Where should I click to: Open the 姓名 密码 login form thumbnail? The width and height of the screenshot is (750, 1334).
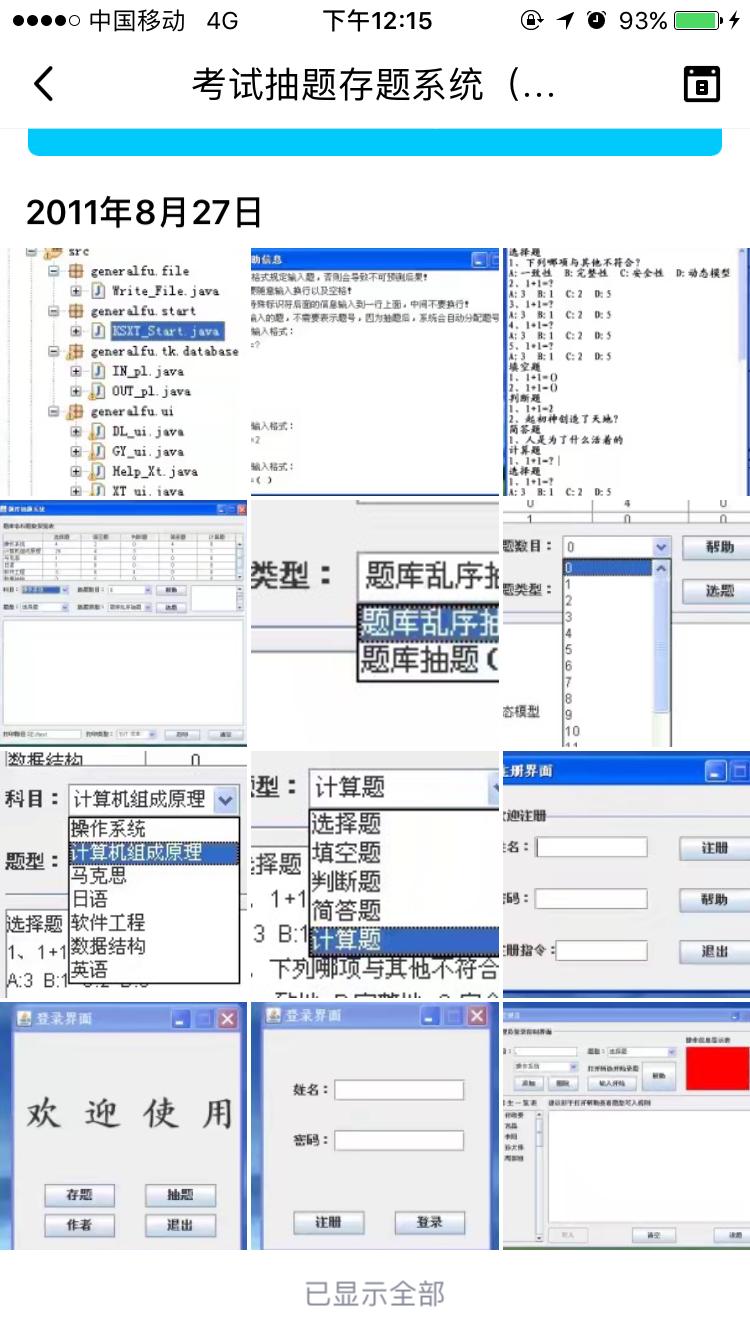pos(375,1126)
